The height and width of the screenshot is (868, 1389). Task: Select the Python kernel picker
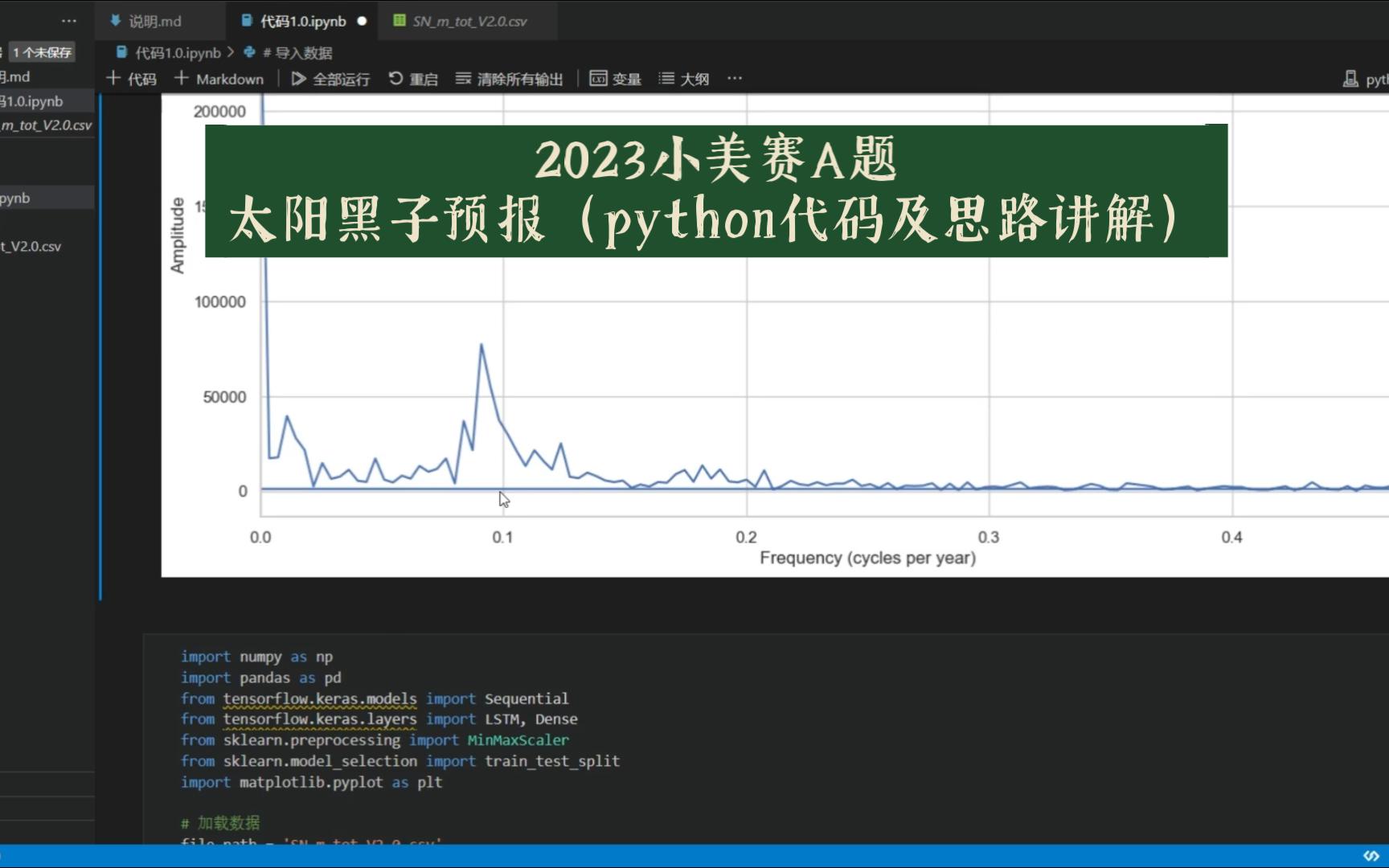coord(1365,79)
